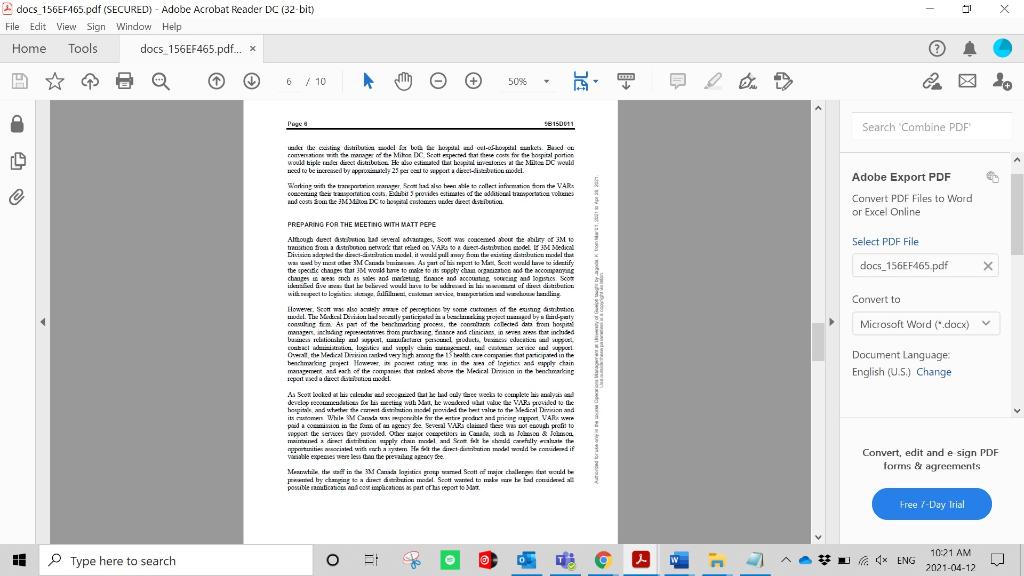The width and height of the screenshot is (1024, 576).
Task: Click the Save file icon
Action: 20,81
